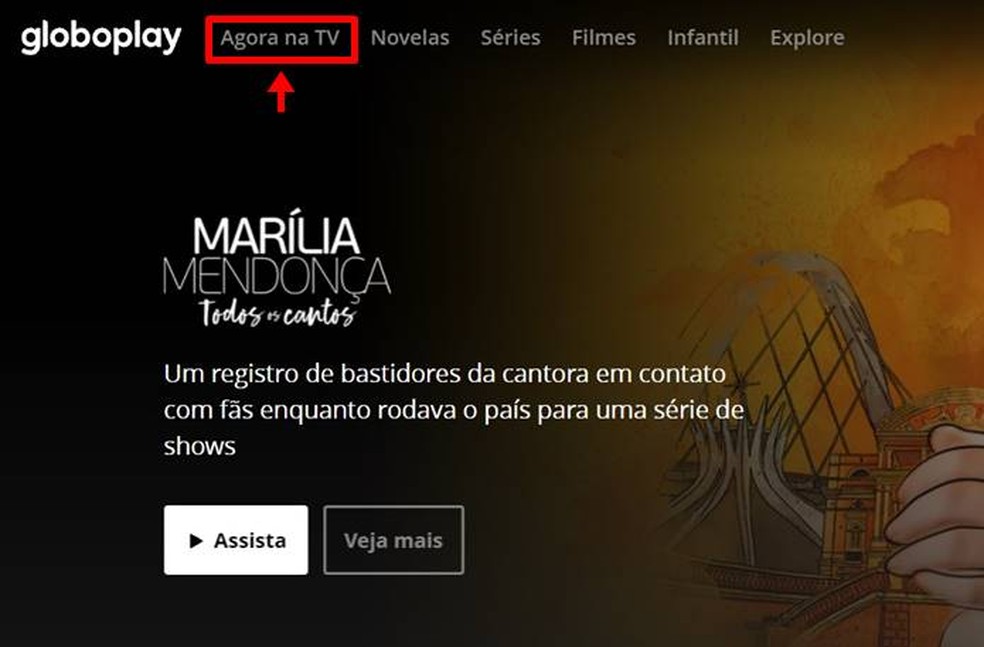Click the globoplay logo
The height and width of the screenshot is (647, 984).
click(x=101, y=38)
